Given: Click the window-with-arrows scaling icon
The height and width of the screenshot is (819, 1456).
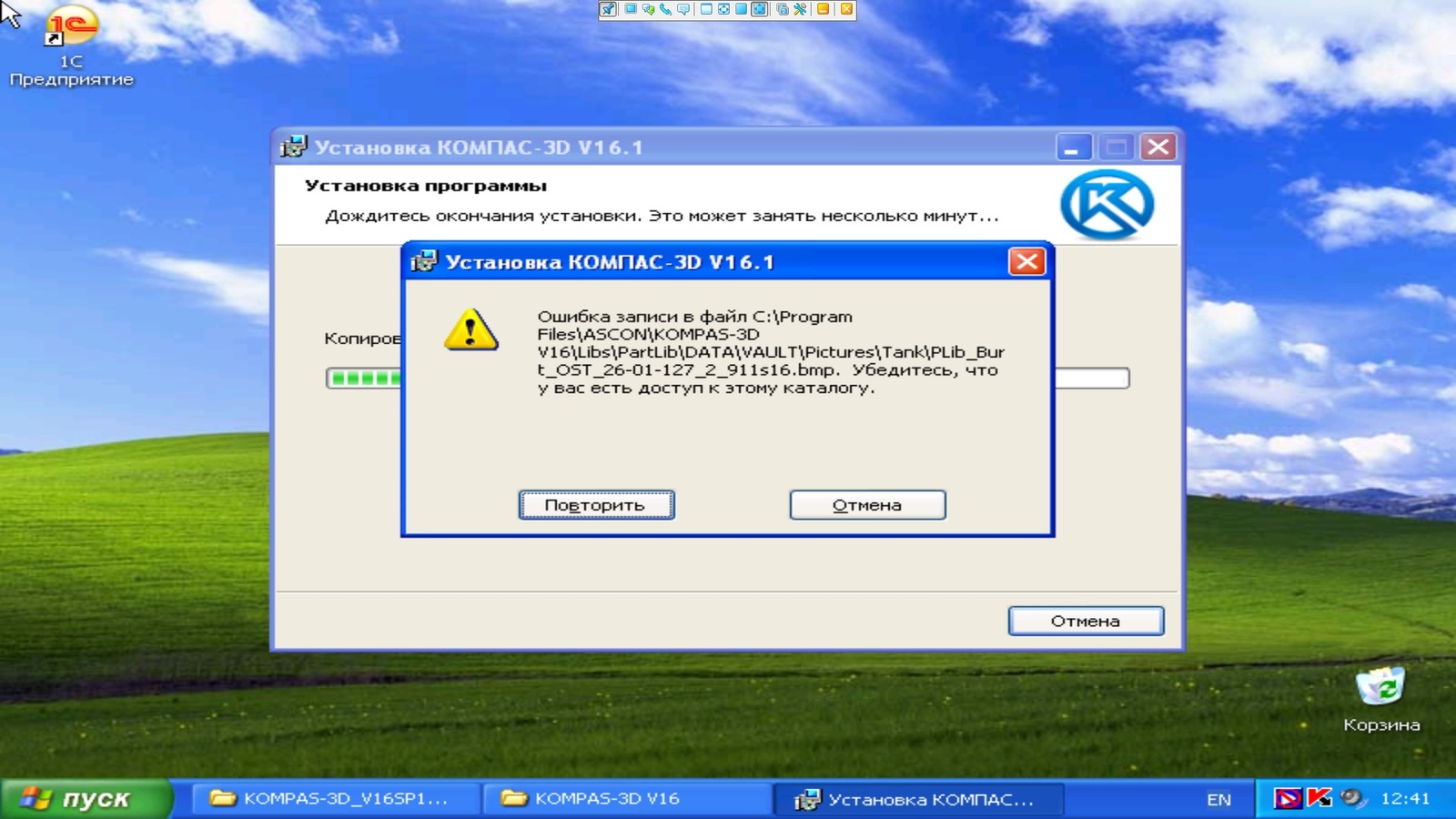Looking at the screenshot, I should pyautogui.click(x=723, y=9).
